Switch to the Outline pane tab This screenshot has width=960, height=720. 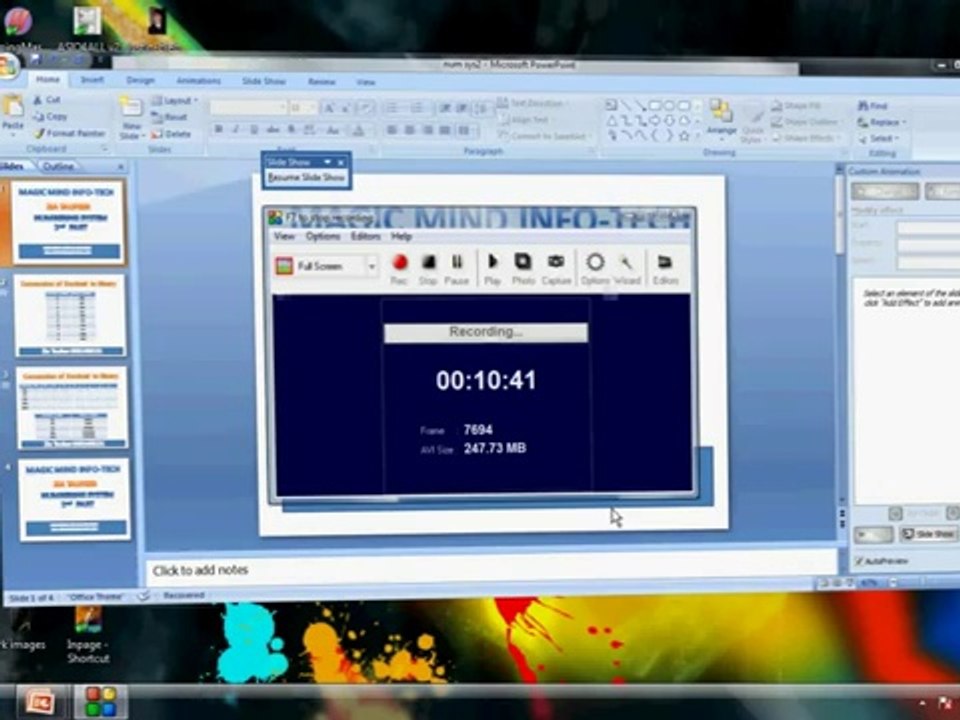tap(59, 167)
